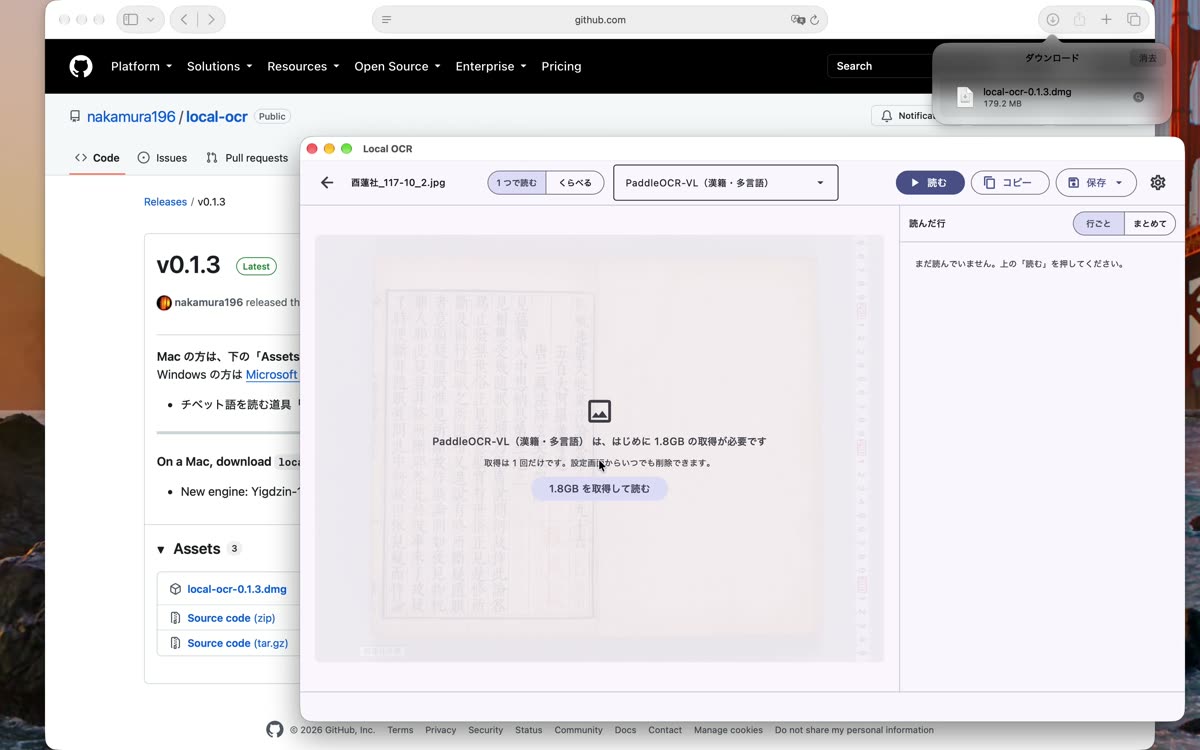Click 1.8GB を取得して読む button
The image size is (1200, 750).
click(599, 489)
